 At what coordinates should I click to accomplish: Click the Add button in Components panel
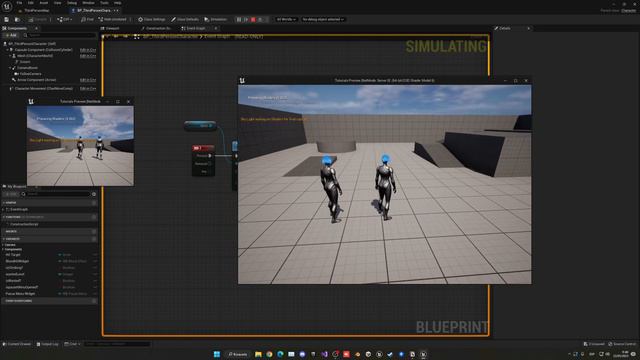11,36
